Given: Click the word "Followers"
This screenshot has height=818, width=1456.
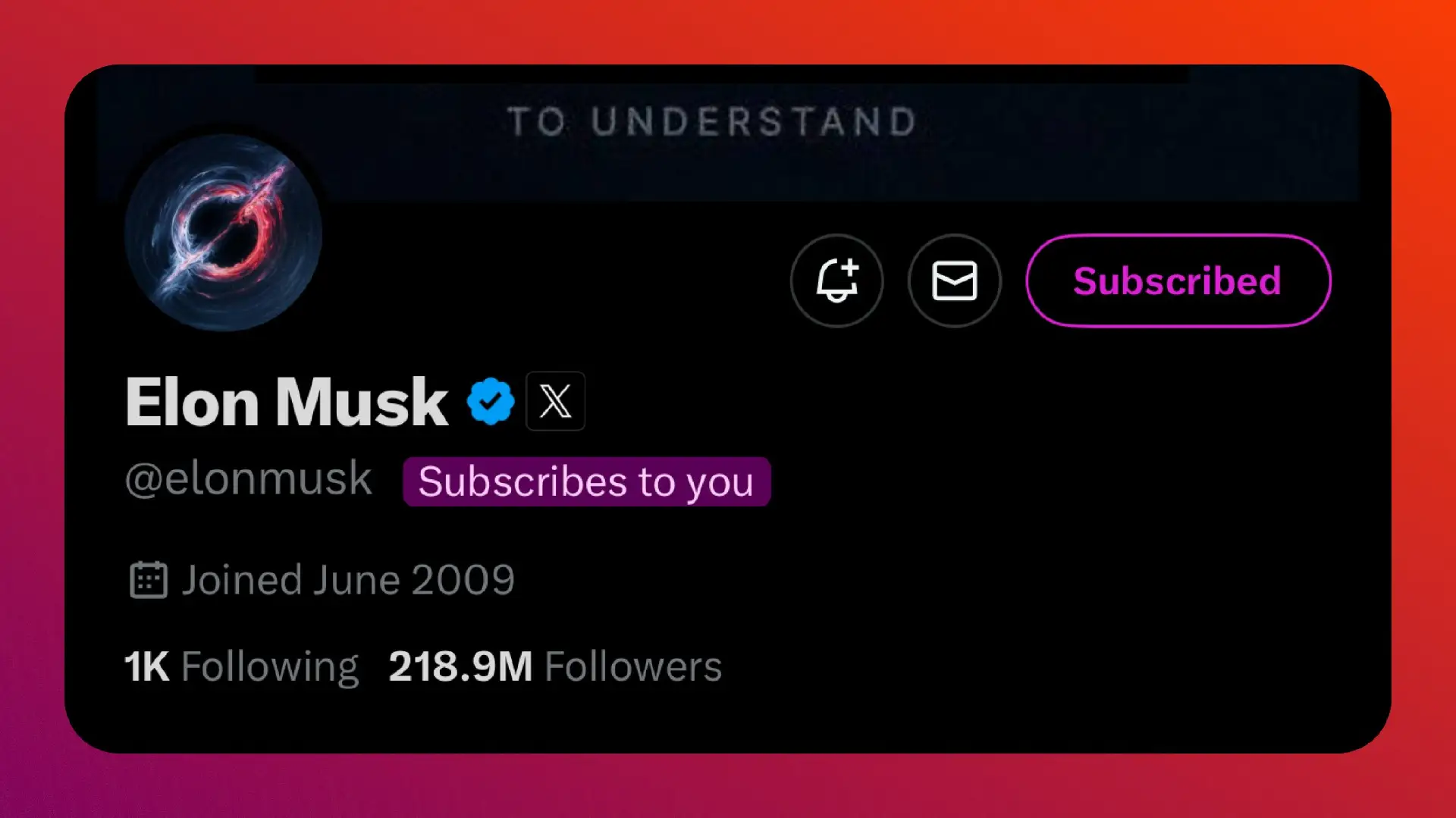Looking at the screenshot, I should [633, 666].
